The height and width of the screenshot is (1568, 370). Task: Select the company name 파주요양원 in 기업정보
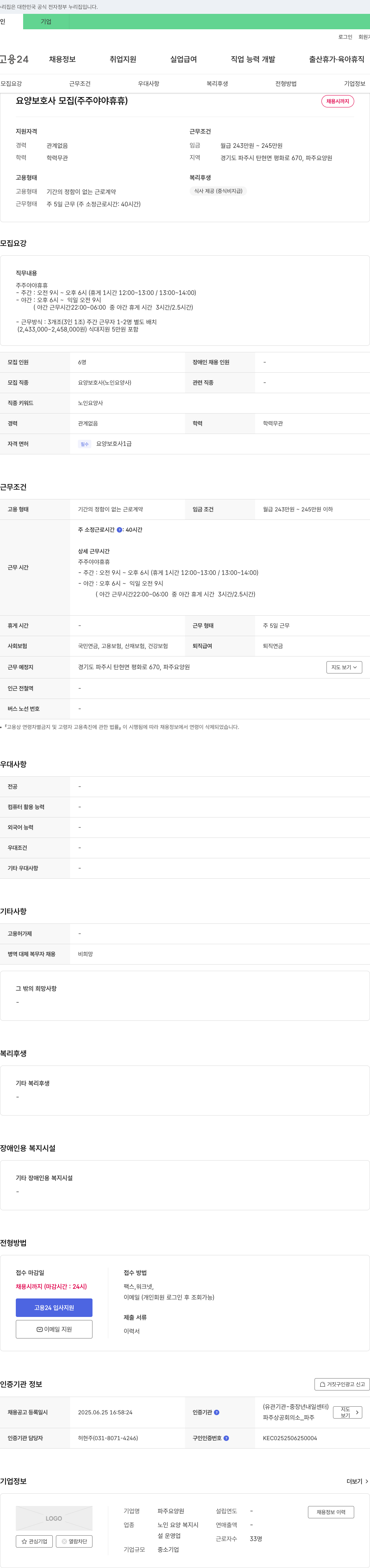click(171, 1511)
